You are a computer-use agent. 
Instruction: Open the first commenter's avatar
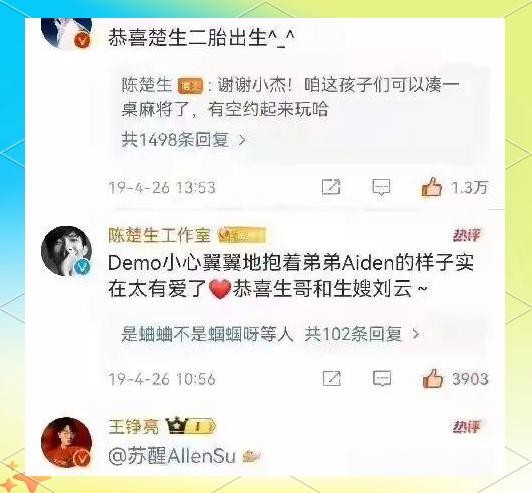[66, 33]
